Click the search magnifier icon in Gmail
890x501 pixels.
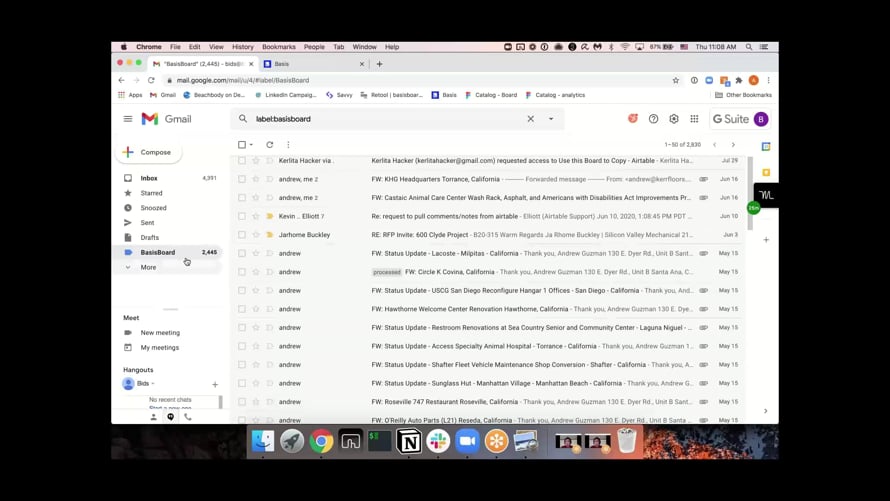243,119
